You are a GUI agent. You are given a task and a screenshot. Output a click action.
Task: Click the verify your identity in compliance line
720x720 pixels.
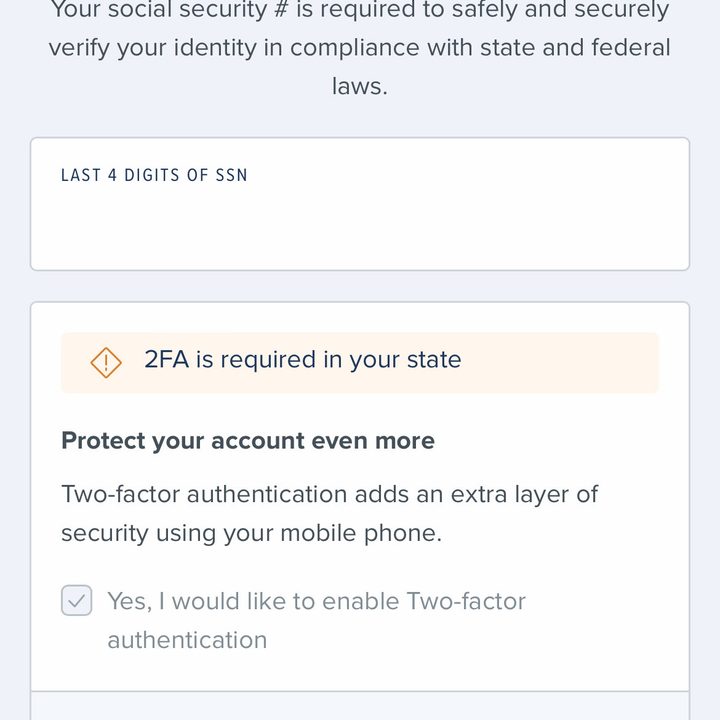[360, 48]
